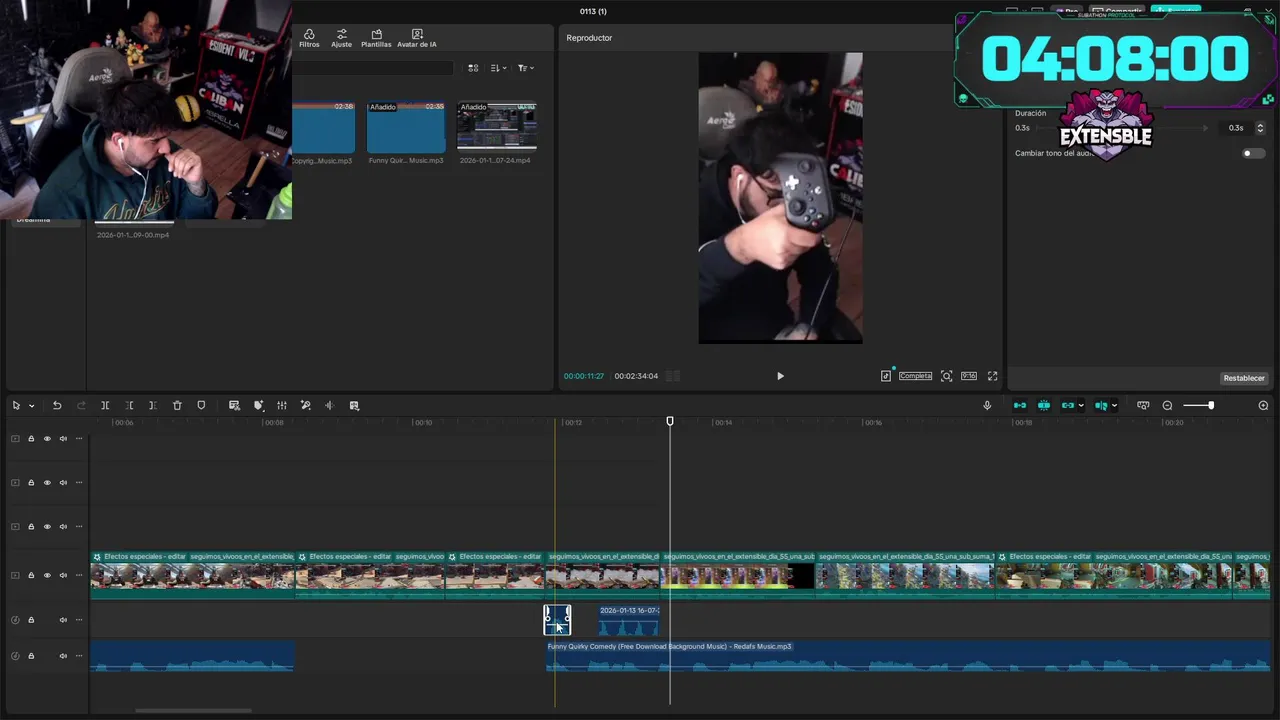Redo the last undone edit
1280x720 pixels.
pyautogui.click(x=81, y=405)
